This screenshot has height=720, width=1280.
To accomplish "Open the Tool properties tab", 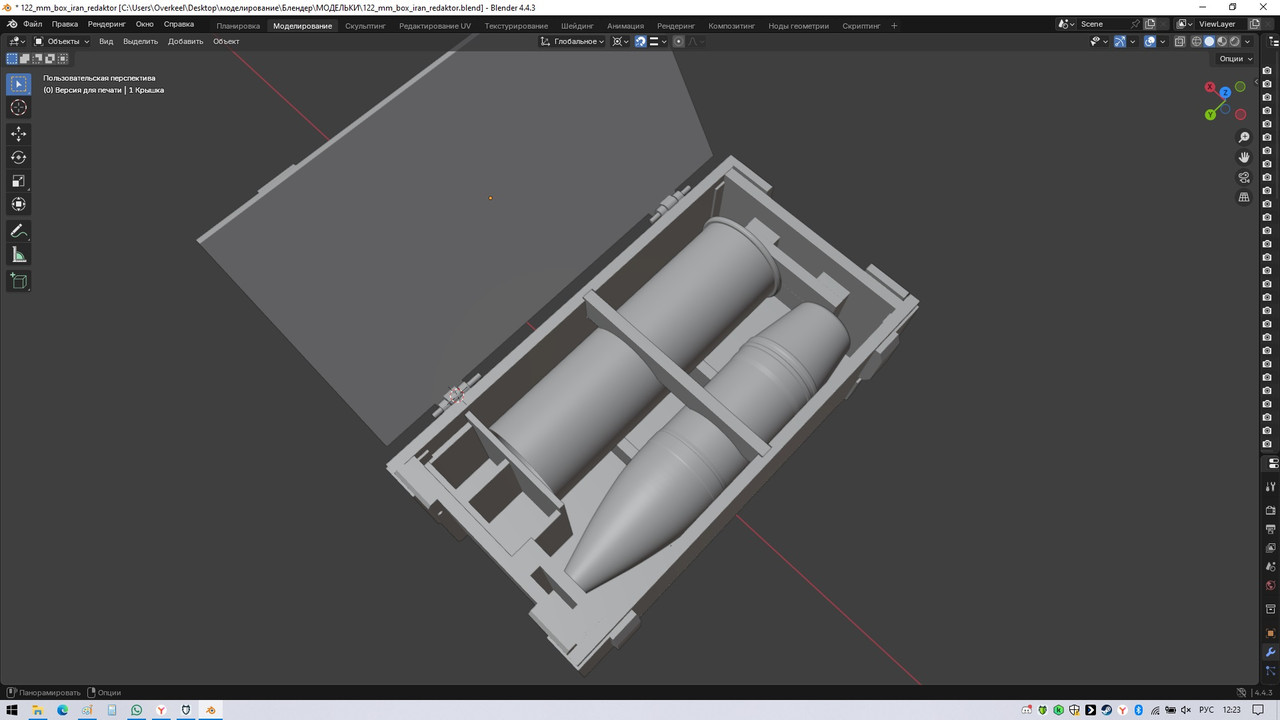I will pos(1270,487).
